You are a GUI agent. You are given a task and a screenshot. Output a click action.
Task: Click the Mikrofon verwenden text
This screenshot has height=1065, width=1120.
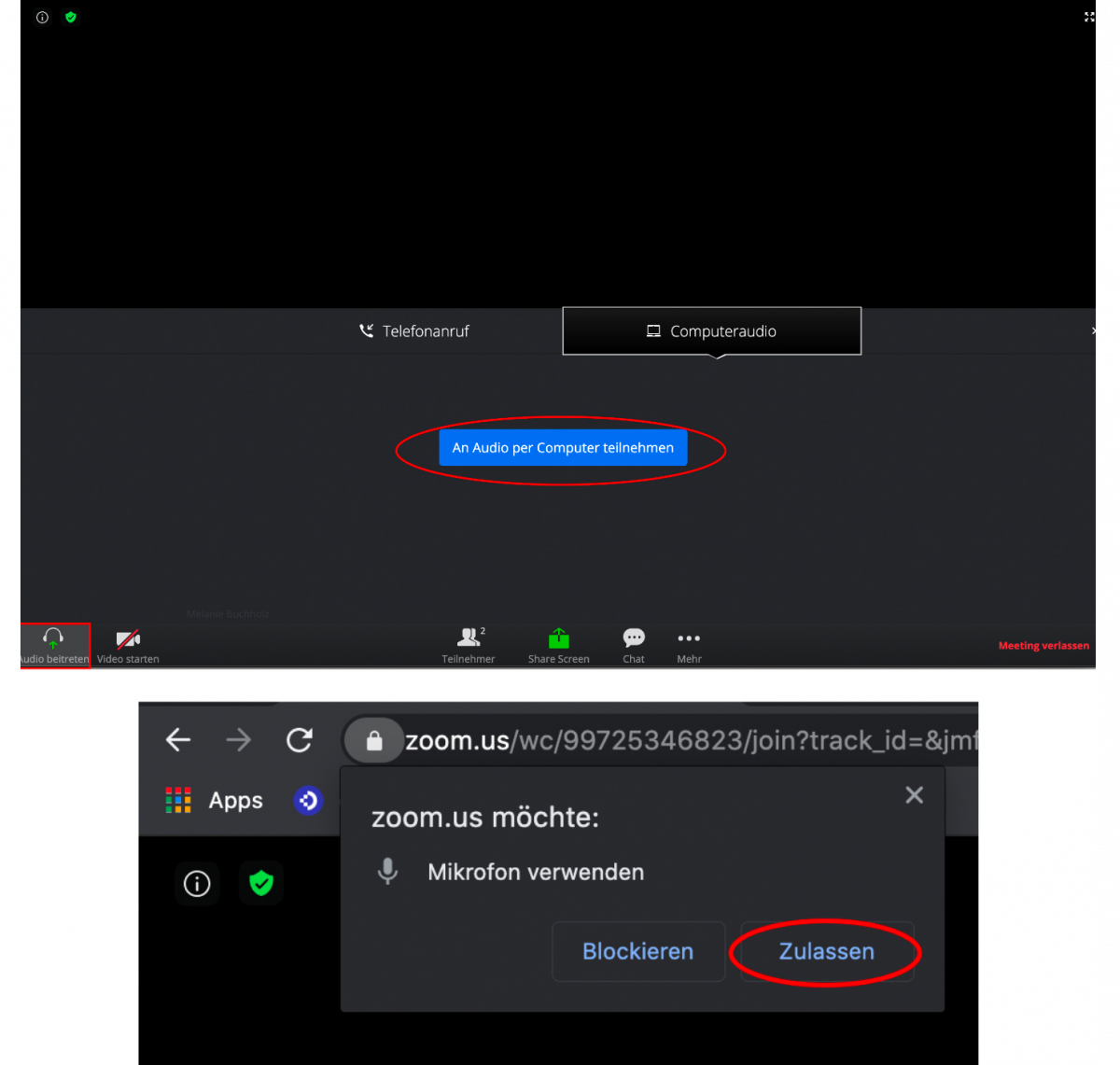[536, 872]
